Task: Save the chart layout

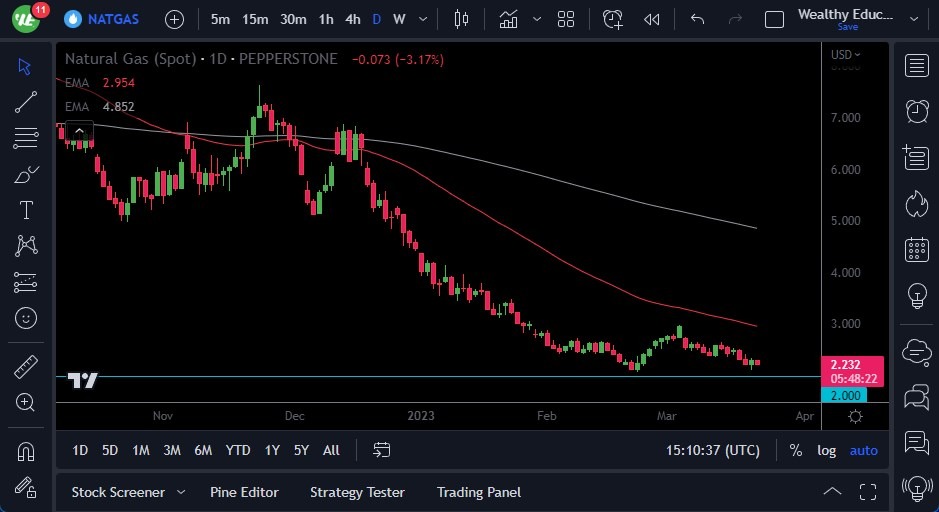Action: (x=847, y=27)
